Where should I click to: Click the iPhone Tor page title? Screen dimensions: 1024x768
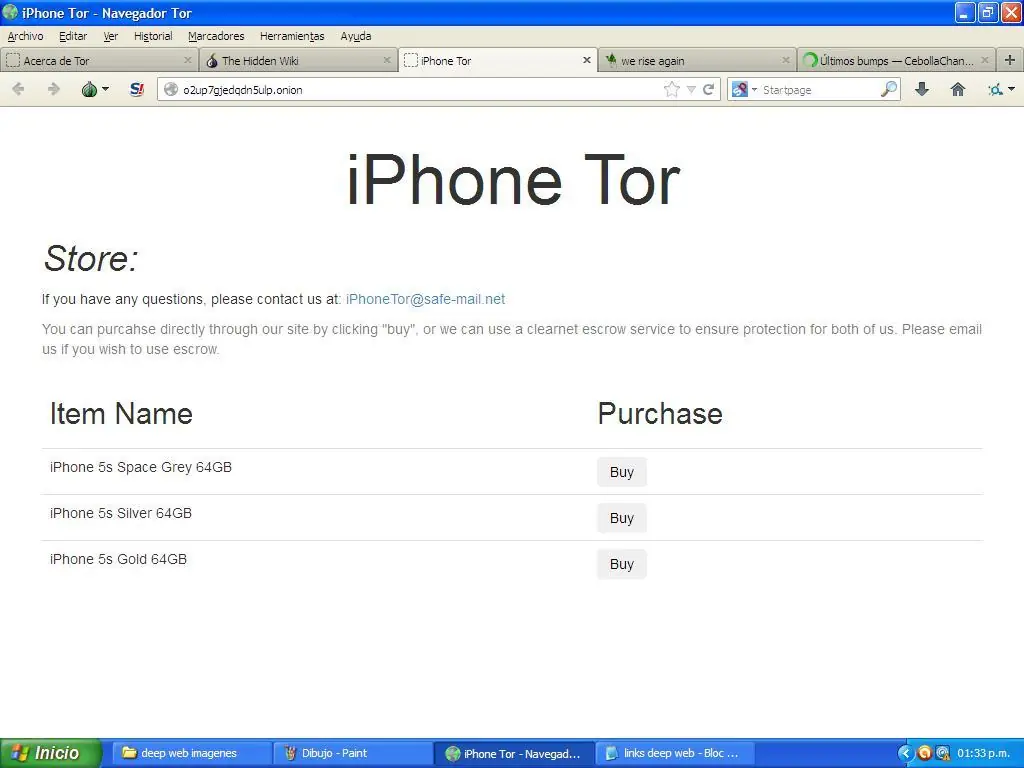pyautogui.click(x=513, y=180)
